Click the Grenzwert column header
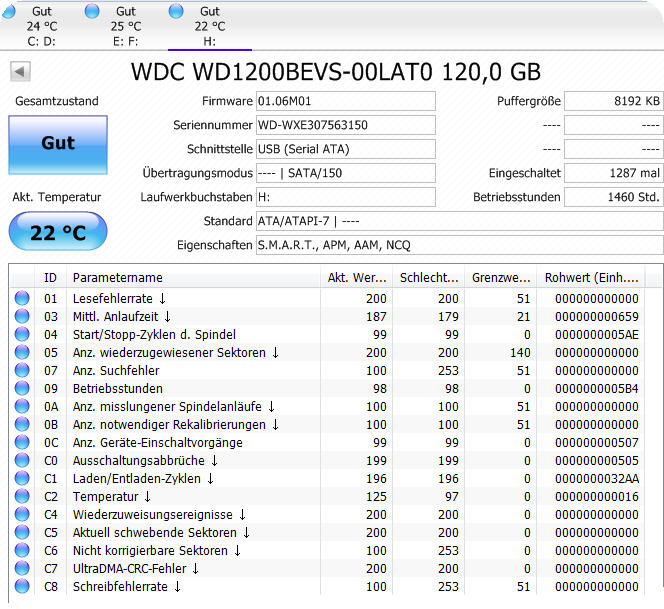 (x=499, y=278)
